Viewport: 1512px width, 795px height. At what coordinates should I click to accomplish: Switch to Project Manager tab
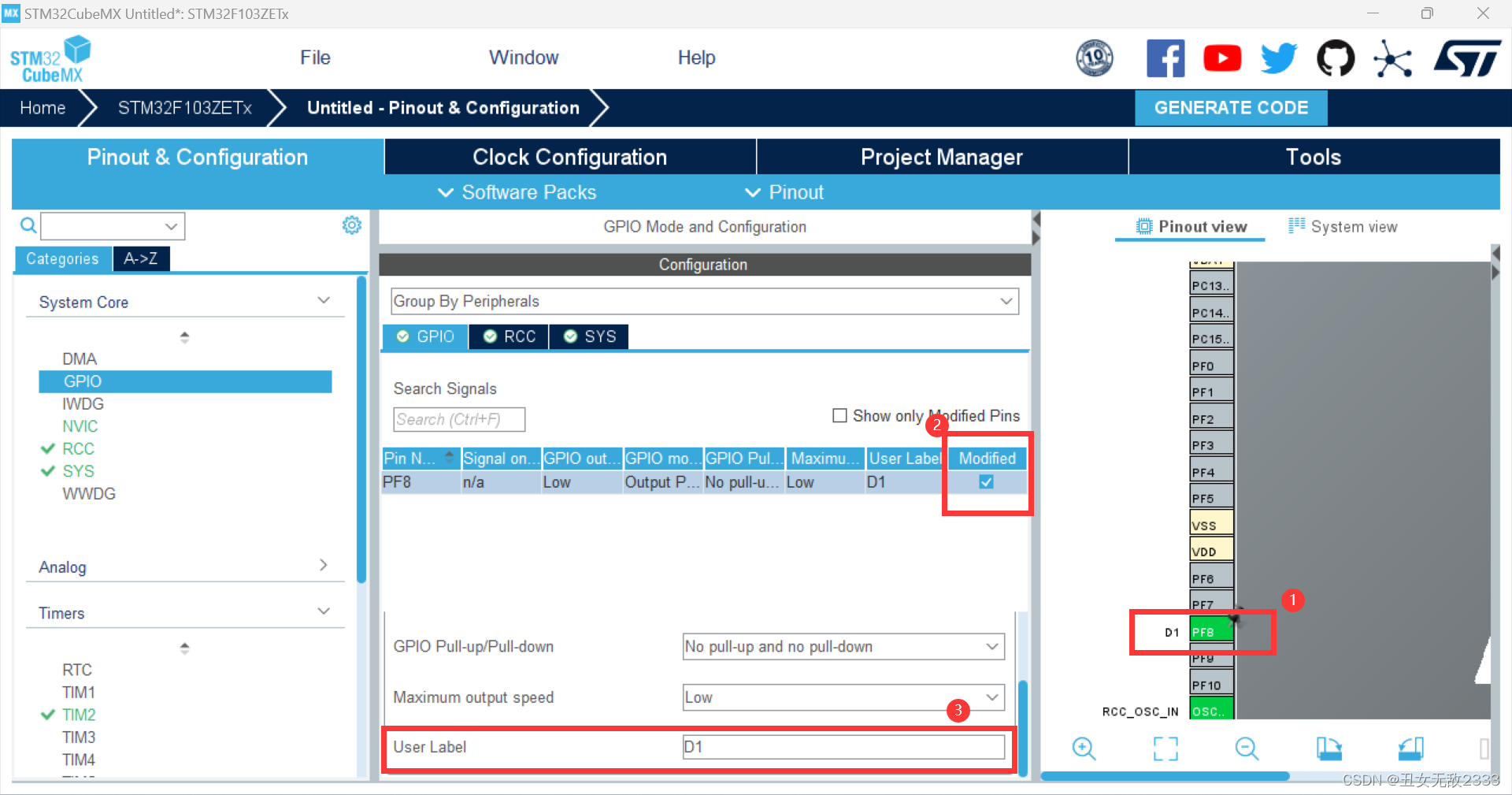coord(942,157)
